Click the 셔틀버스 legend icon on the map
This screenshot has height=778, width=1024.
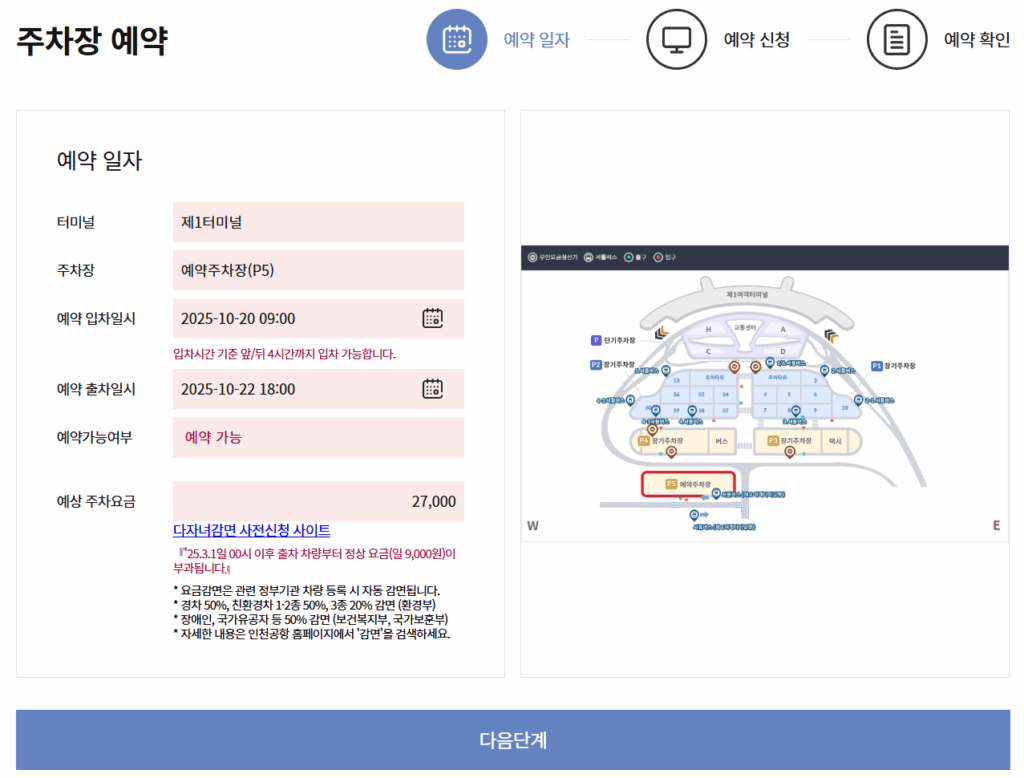pos(588,257)
